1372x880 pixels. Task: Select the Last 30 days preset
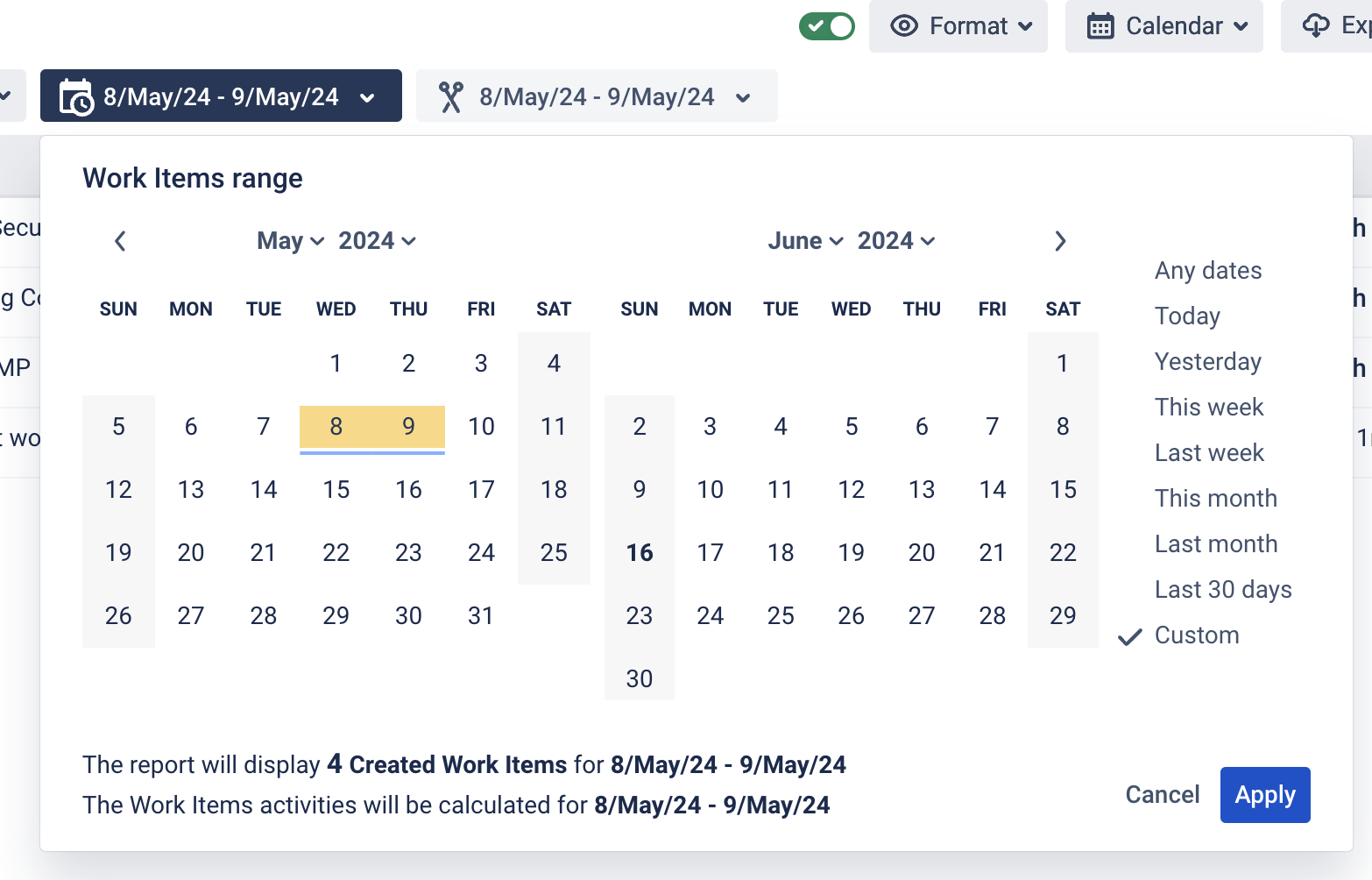[x=1223, y=590]
